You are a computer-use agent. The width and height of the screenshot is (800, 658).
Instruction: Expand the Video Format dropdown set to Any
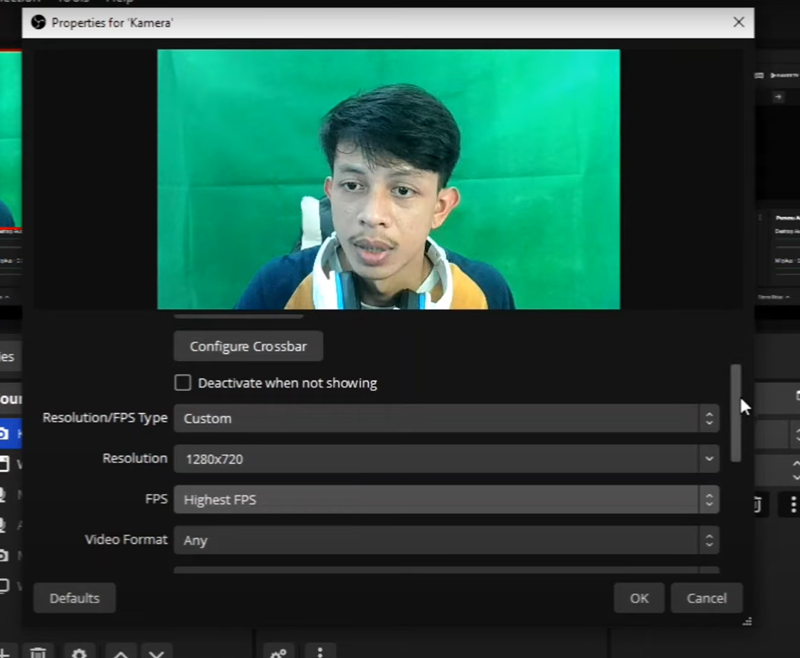[446, 540]
